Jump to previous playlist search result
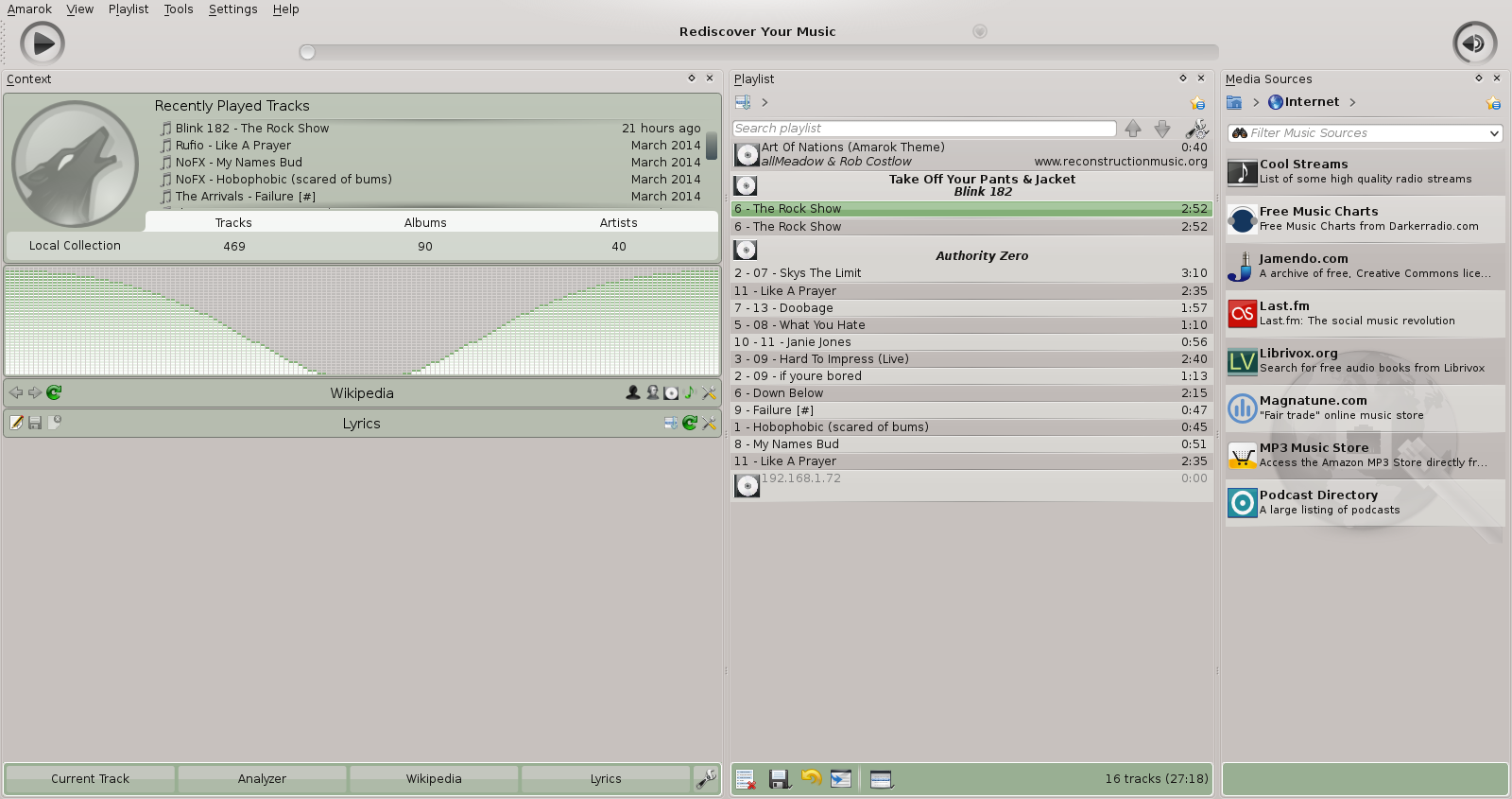This screenshot has height=799, width=1512. [1133, 129]
